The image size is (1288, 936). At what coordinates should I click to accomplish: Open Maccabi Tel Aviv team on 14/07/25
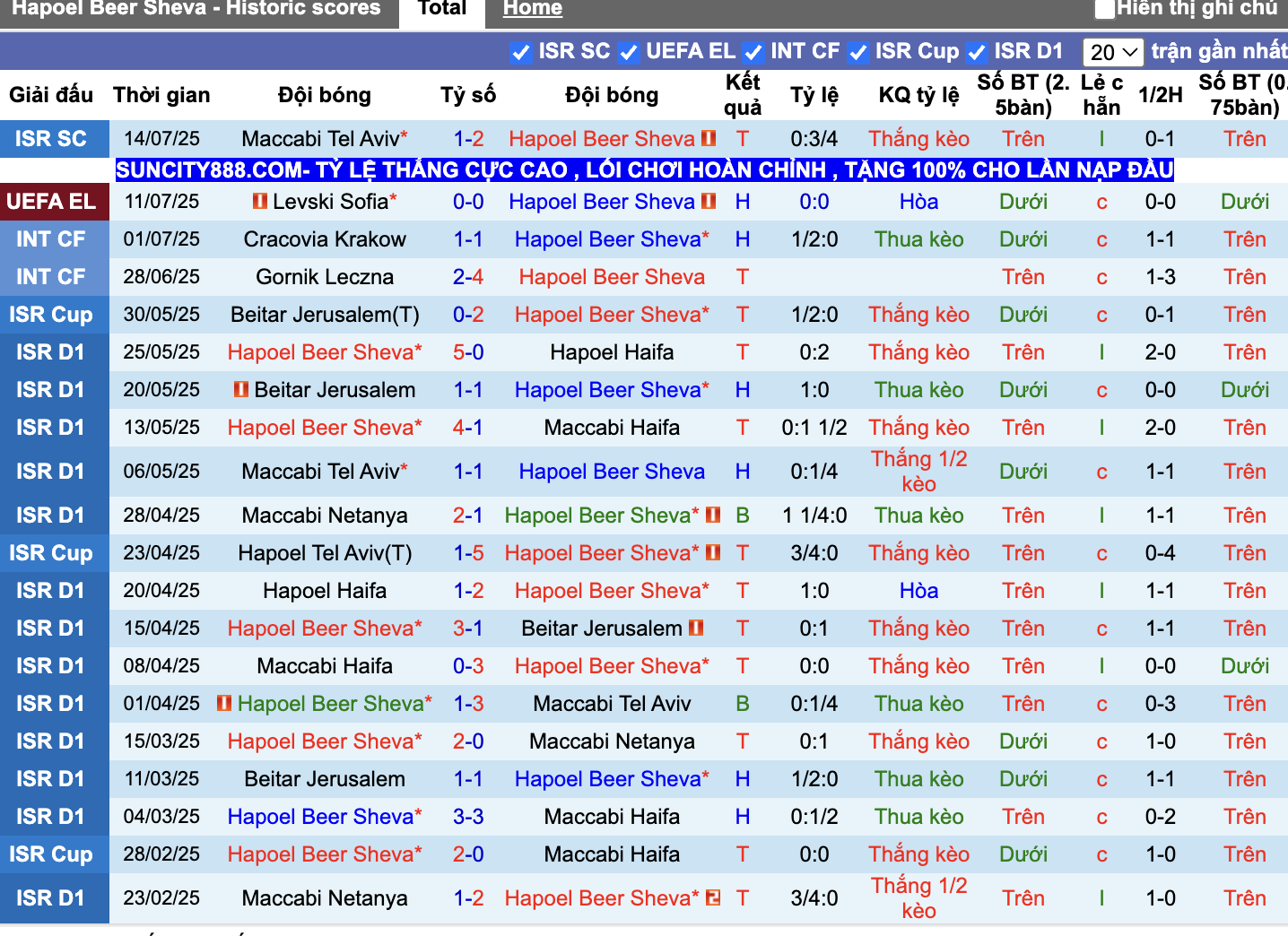pos(325,139)
